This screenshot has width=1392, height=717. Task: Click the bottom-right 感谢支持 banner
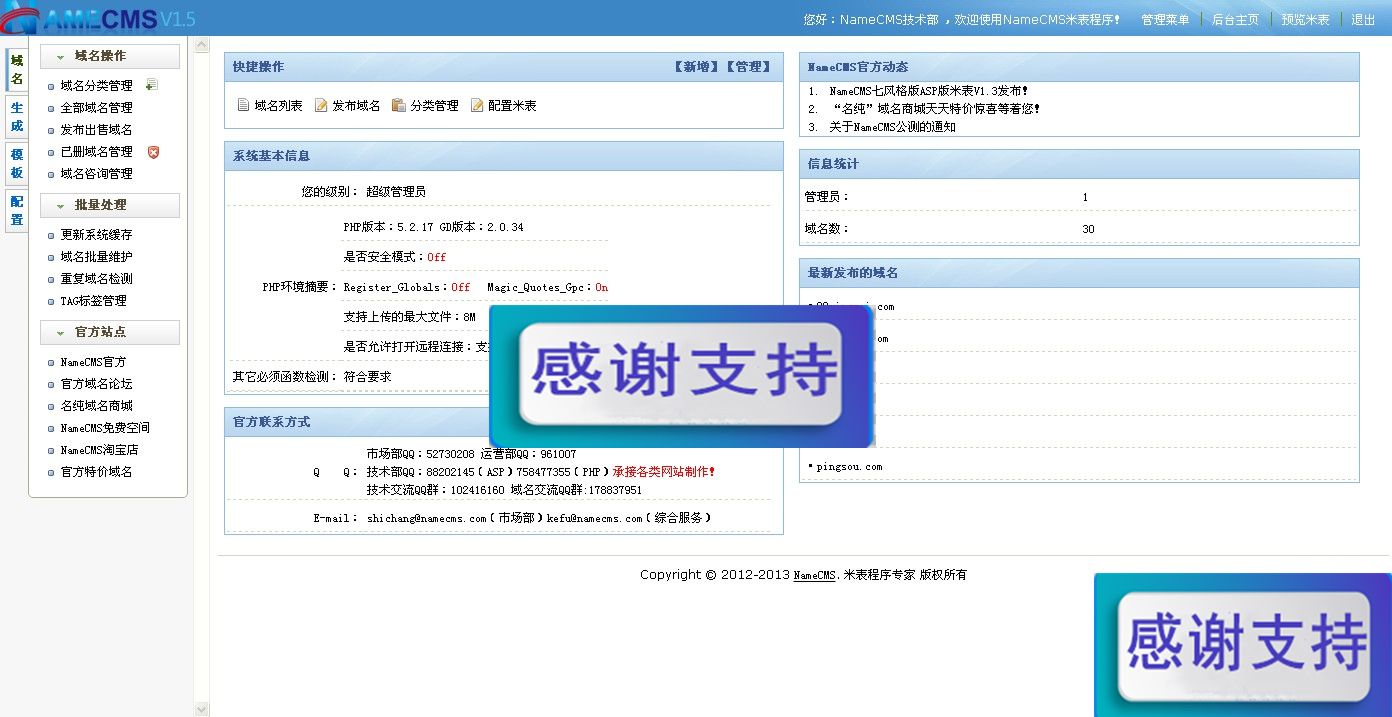pos(1243,645)
